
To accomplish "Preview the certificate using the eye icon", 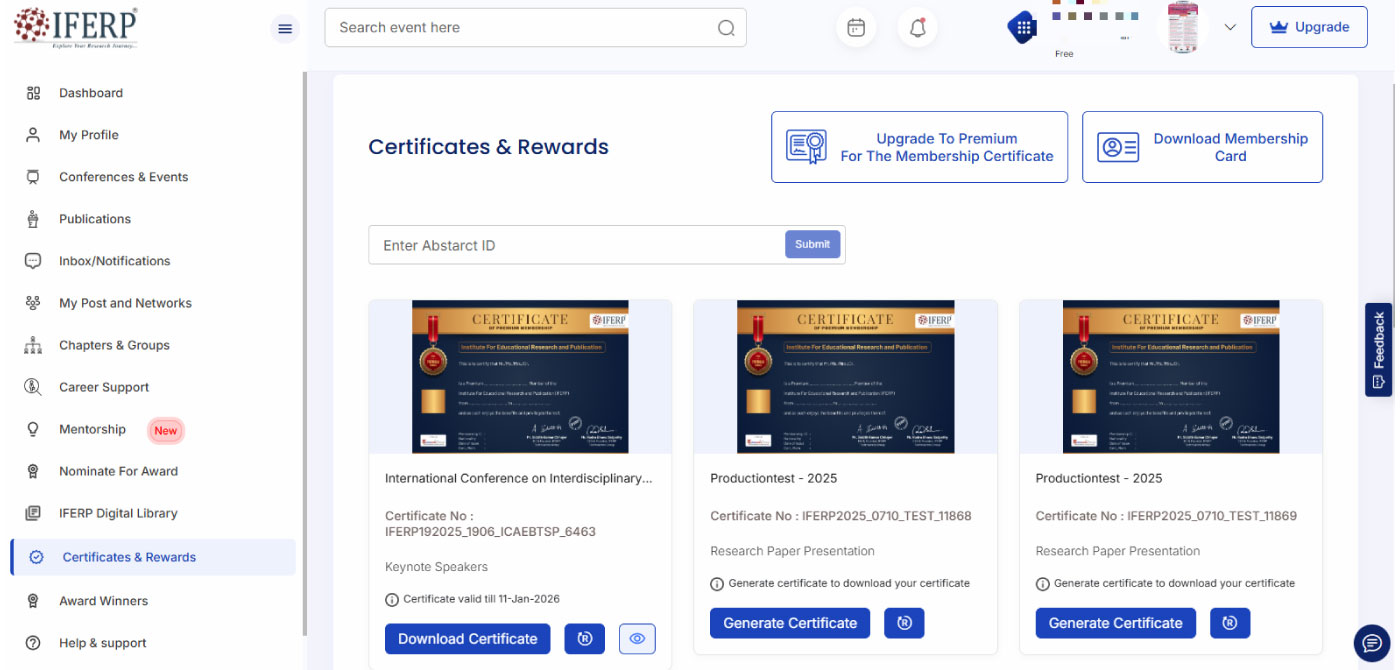I will [637, 638].
